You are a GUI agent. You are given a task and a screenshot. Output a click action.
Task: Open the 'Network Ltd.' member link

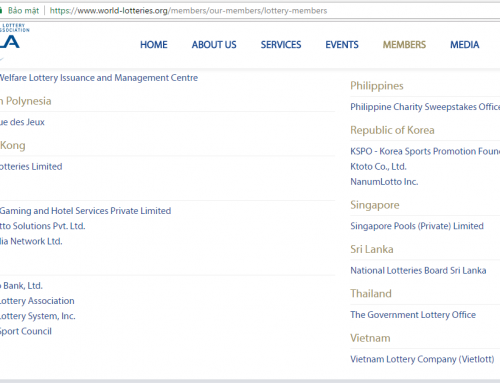tap(31, 241)
